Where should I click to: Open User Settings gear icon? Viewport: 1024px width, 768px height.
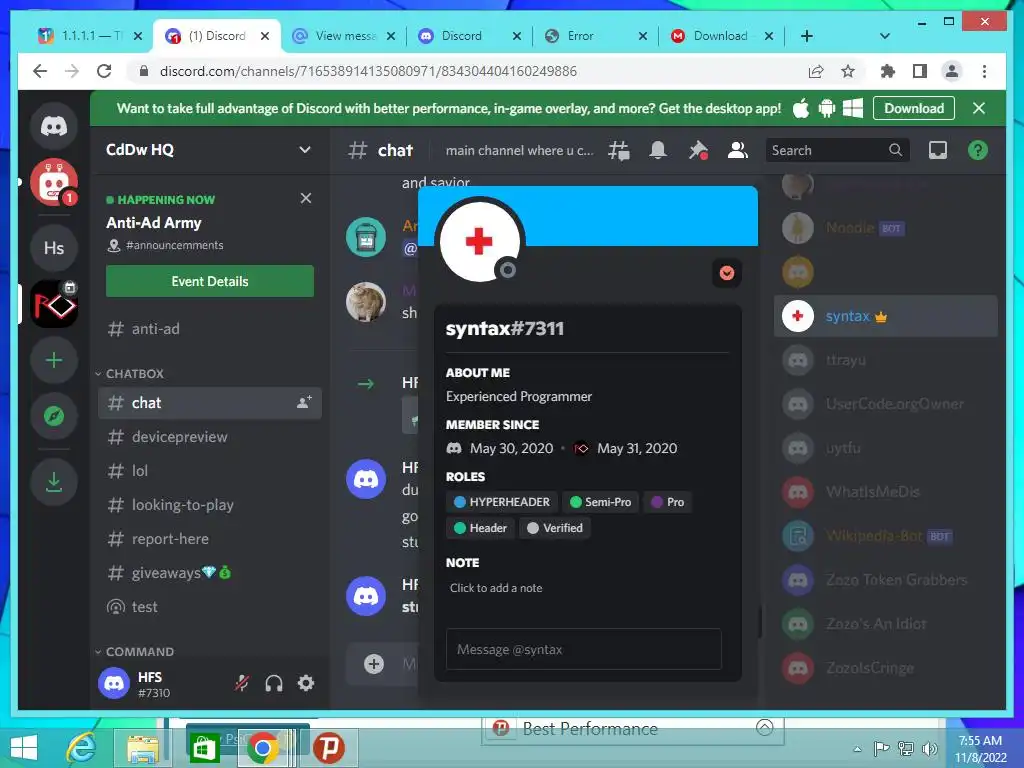pos(306,683)
